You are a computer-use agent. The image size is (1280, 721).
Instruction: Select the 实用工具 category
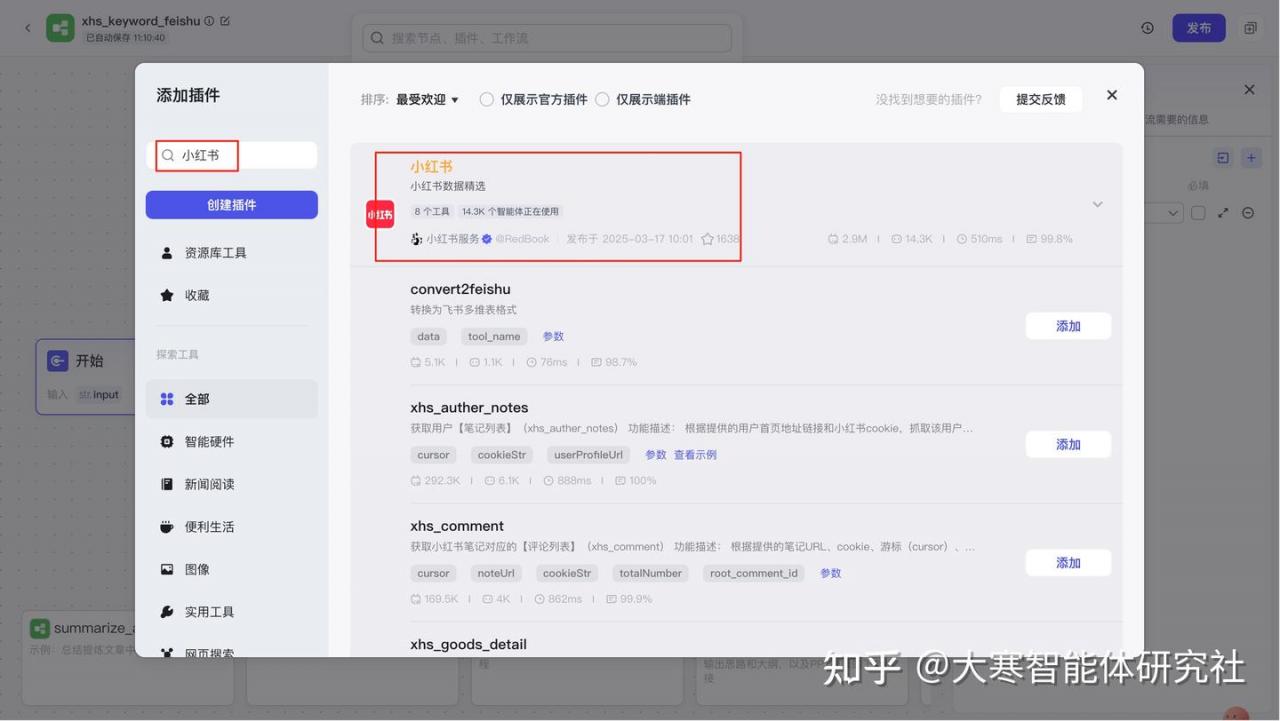232,611
